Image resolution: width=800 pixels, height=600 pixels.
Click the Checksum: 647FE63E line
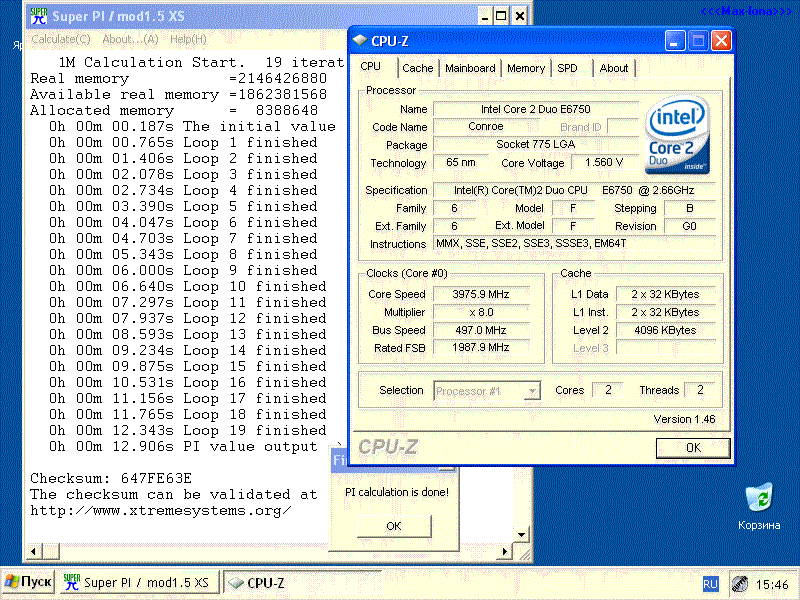[111, 478]
